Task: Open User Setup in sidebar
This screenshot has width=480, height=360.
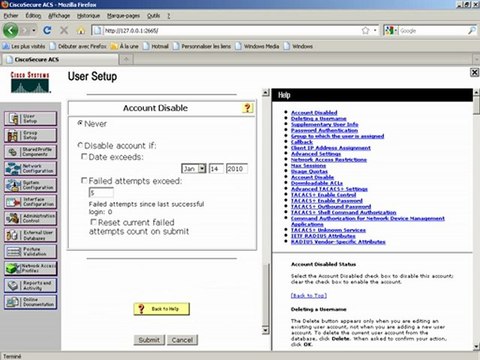Action: (x=30, y=119)
